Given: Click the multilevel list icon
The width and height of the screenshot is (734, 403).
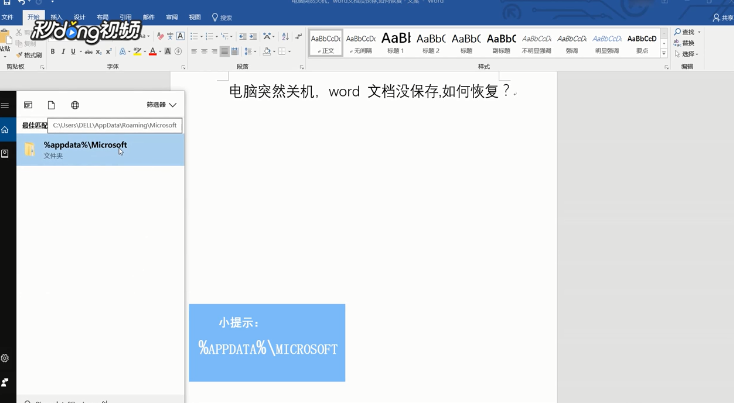Looking at the screenshot, I should pos(225,37).
